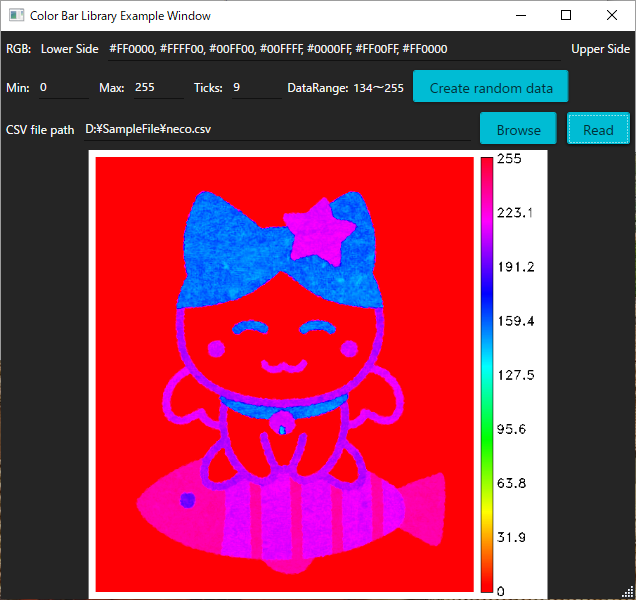Click the CSV file path label
The width and height of the screenshot is (636, 600).
40,130
